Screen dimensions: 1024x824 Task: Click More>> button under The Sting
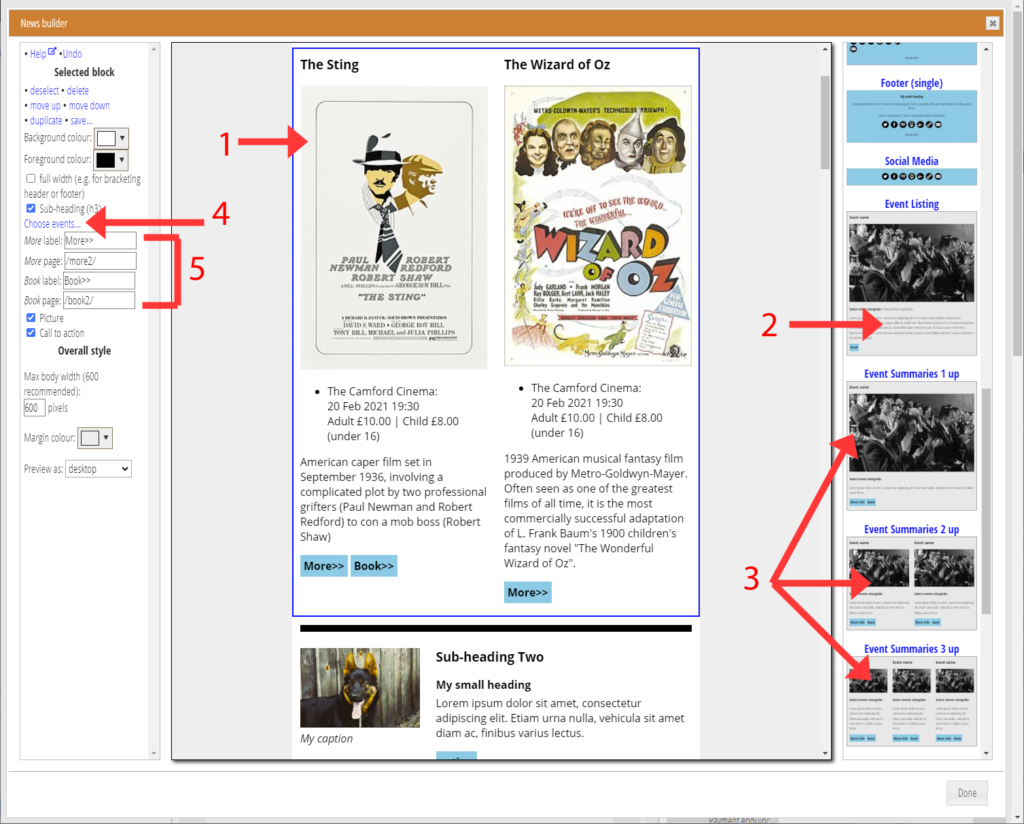tap(324, 566)
